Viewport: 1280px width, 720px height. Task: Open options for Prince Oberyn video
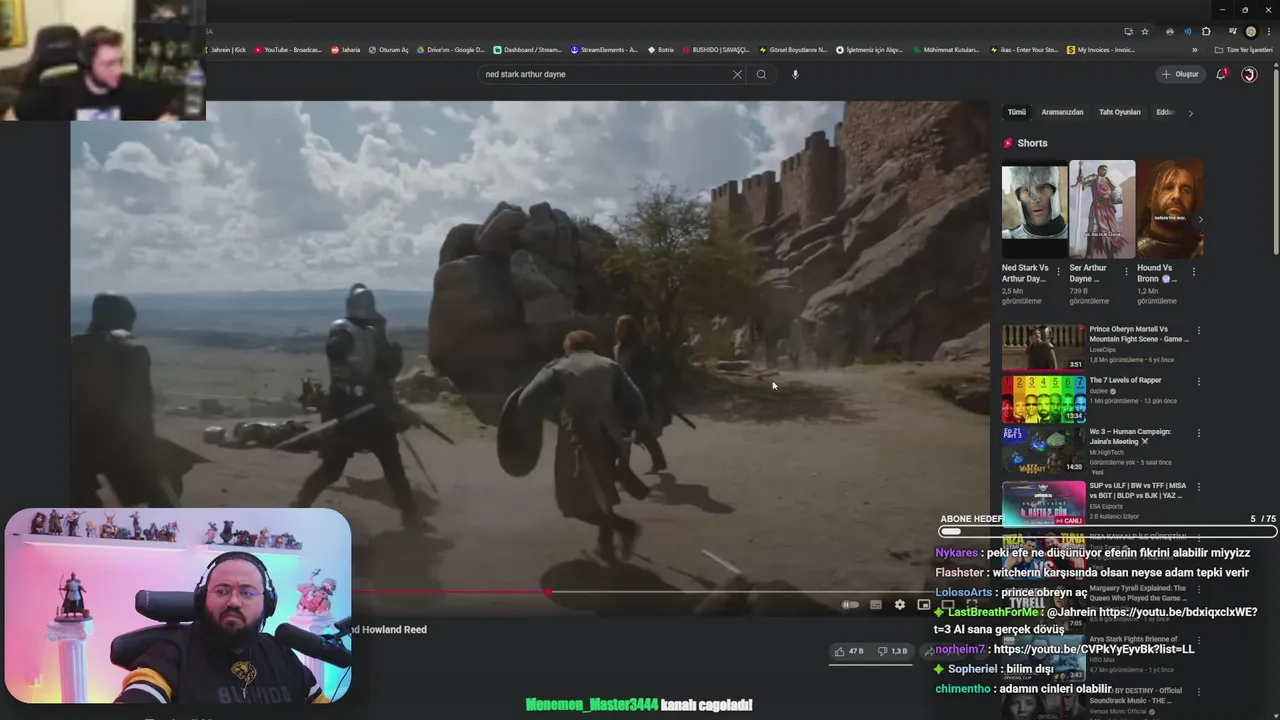click(x=1198, y=330)
